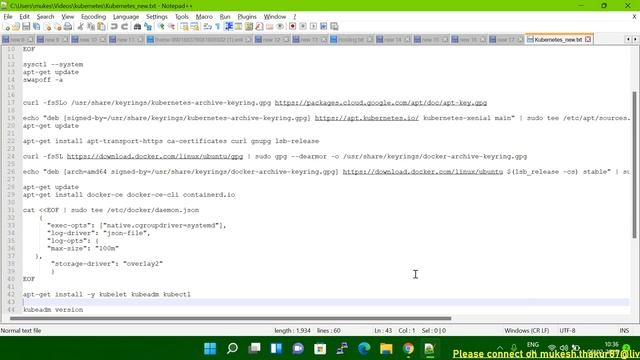Image resolution: width=640 pixels, height=360 pixels.
Task: Open Google Chrome from taskbar
Action: [x=408, y=349]
